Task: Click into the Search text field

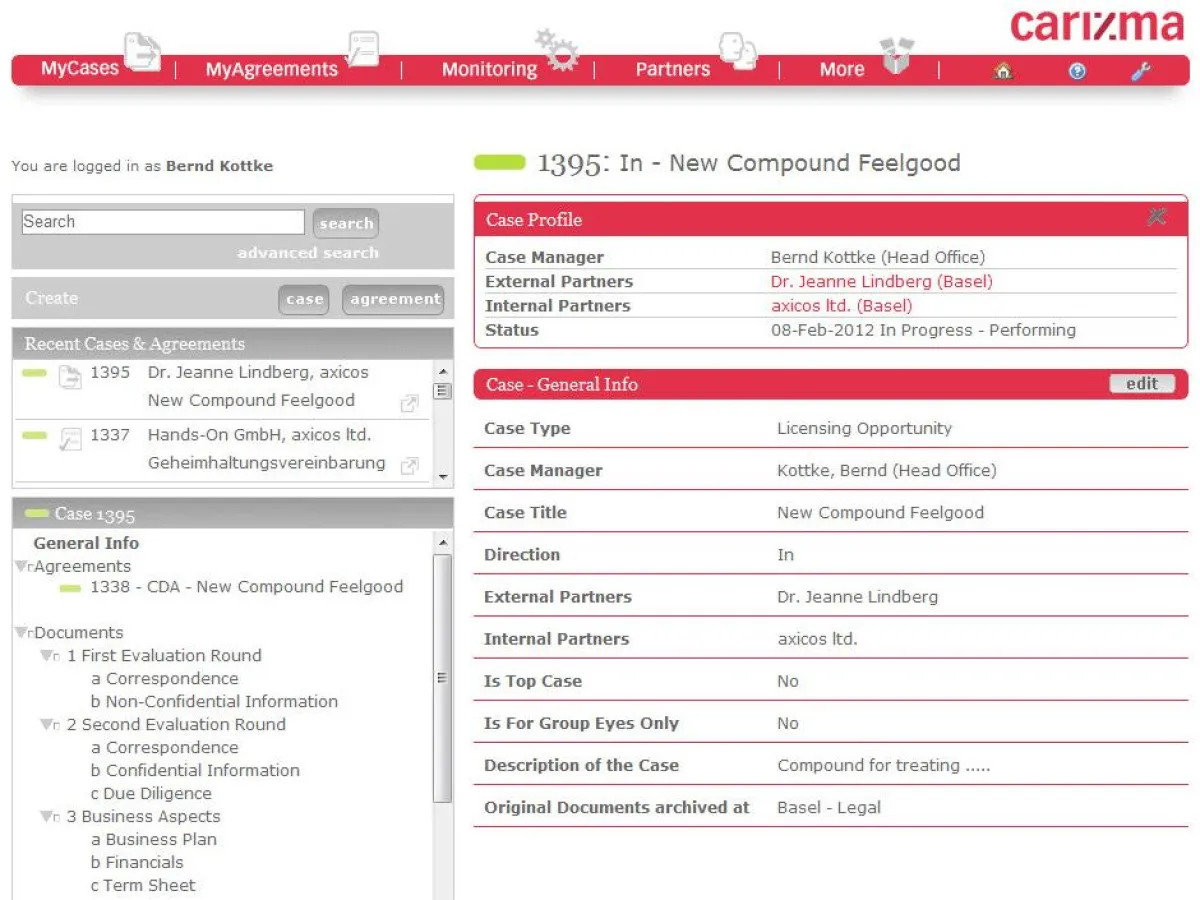Action: coord(163,222)
